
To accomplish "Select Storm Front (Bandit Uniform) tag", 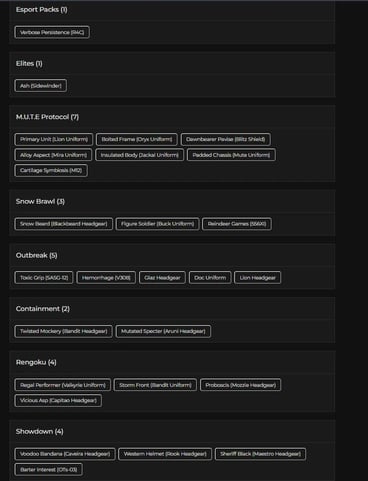I will coord(155,385).
